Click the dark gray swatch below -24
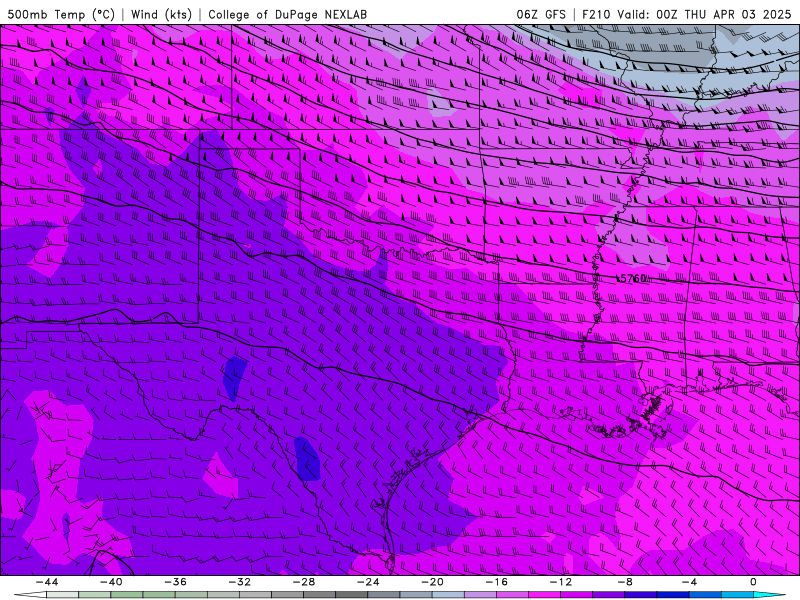800x600 pixels. [352, 595]
